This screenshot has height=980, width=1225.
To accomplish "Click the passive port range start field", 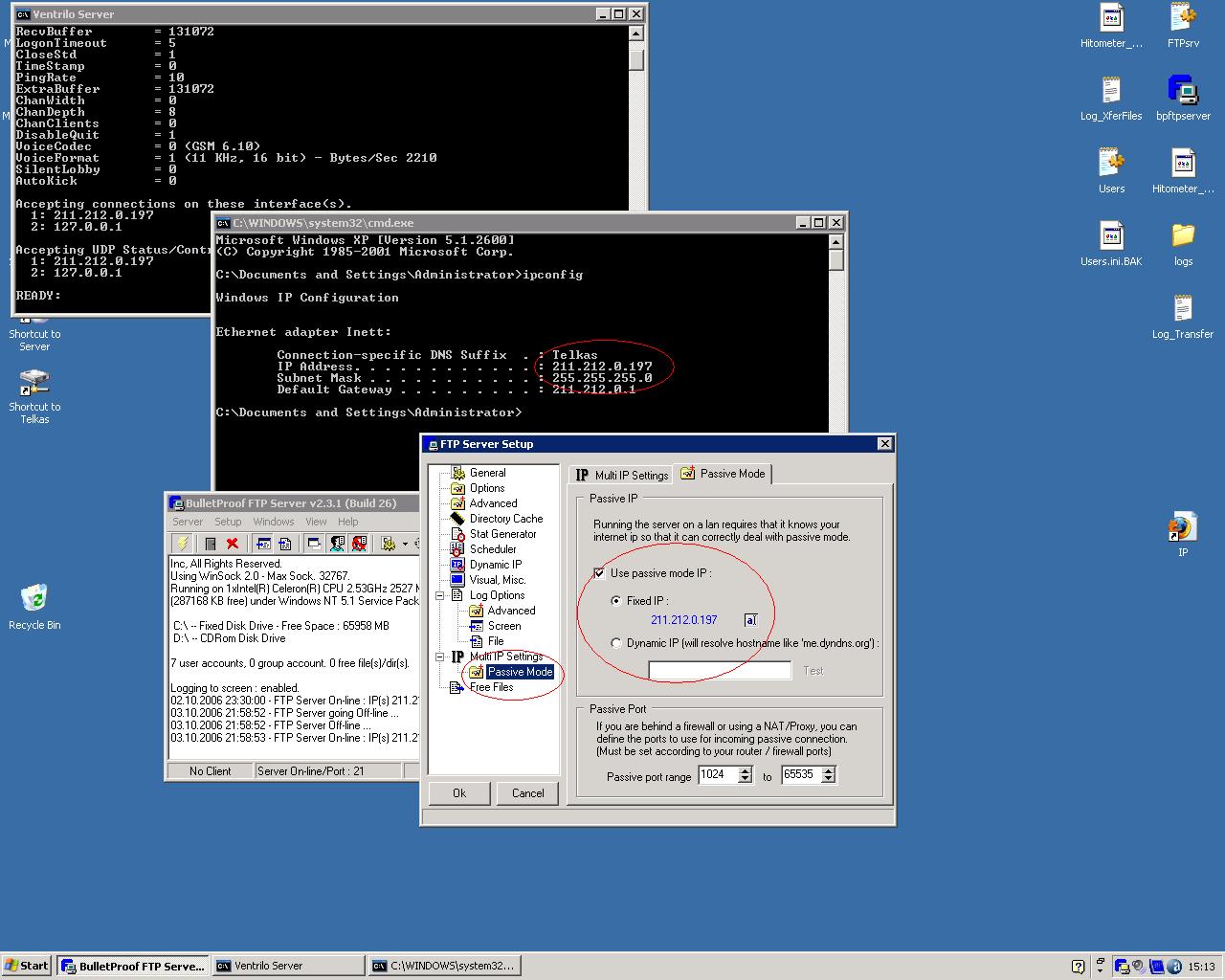I will point(718,775).
